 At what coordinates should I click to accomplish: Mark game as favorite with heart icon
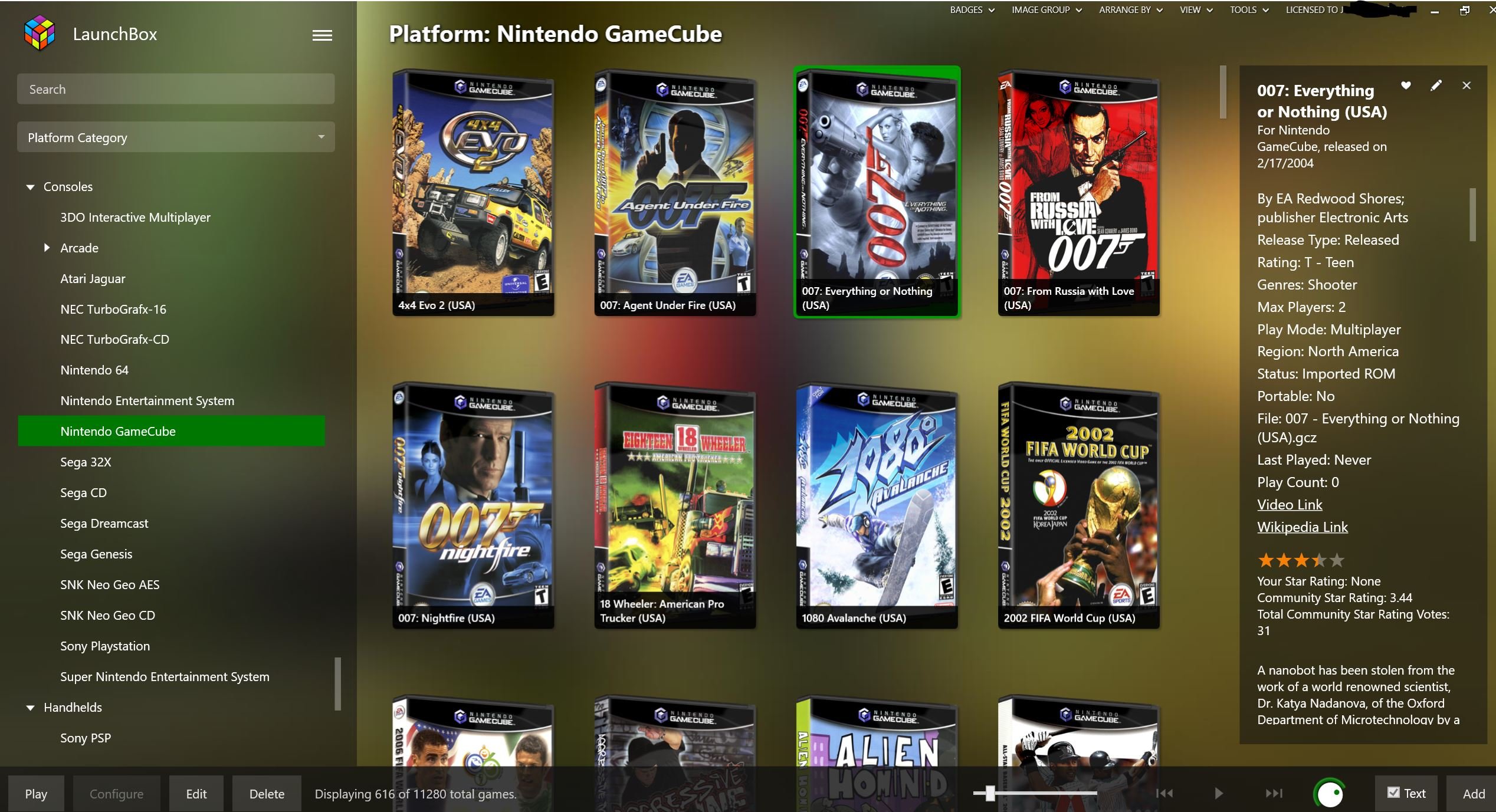click(x=1406, y=86)
